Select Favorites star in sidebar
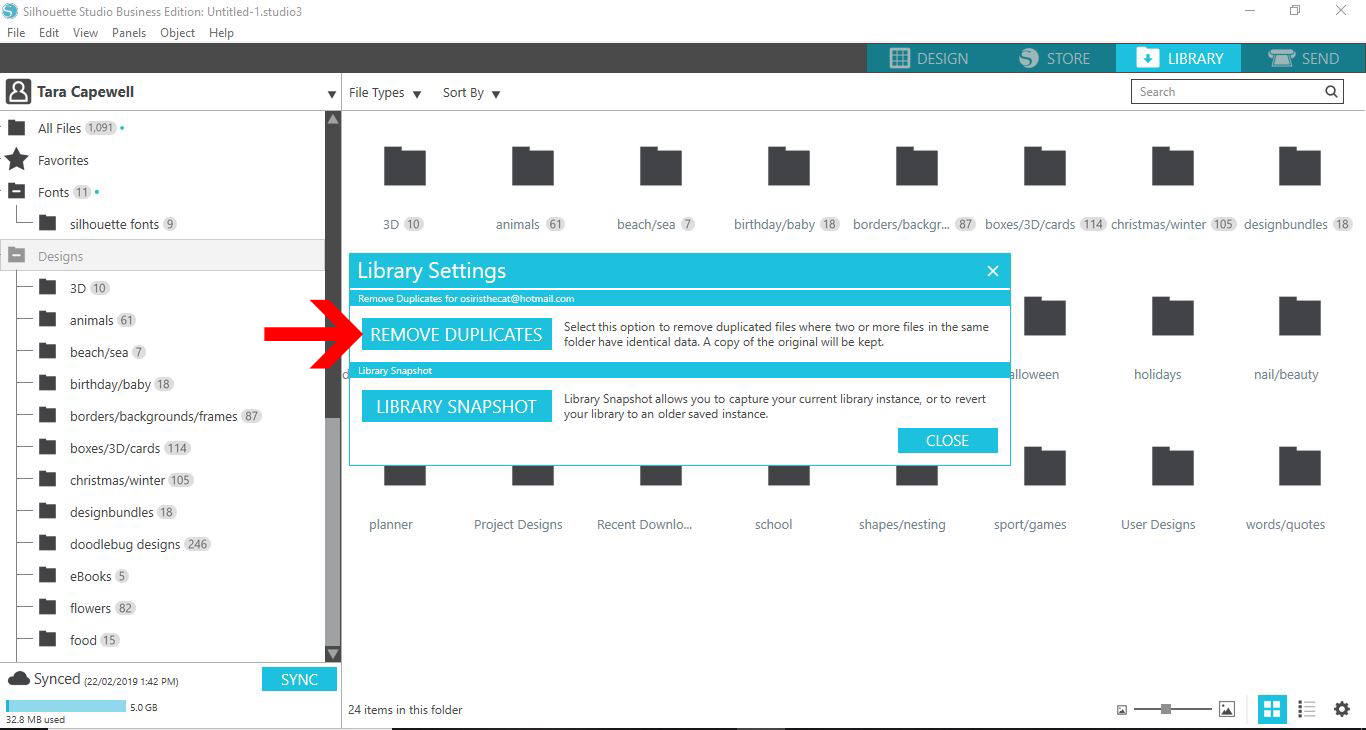This screenshot has width=1366, height=730. [16, 160]
